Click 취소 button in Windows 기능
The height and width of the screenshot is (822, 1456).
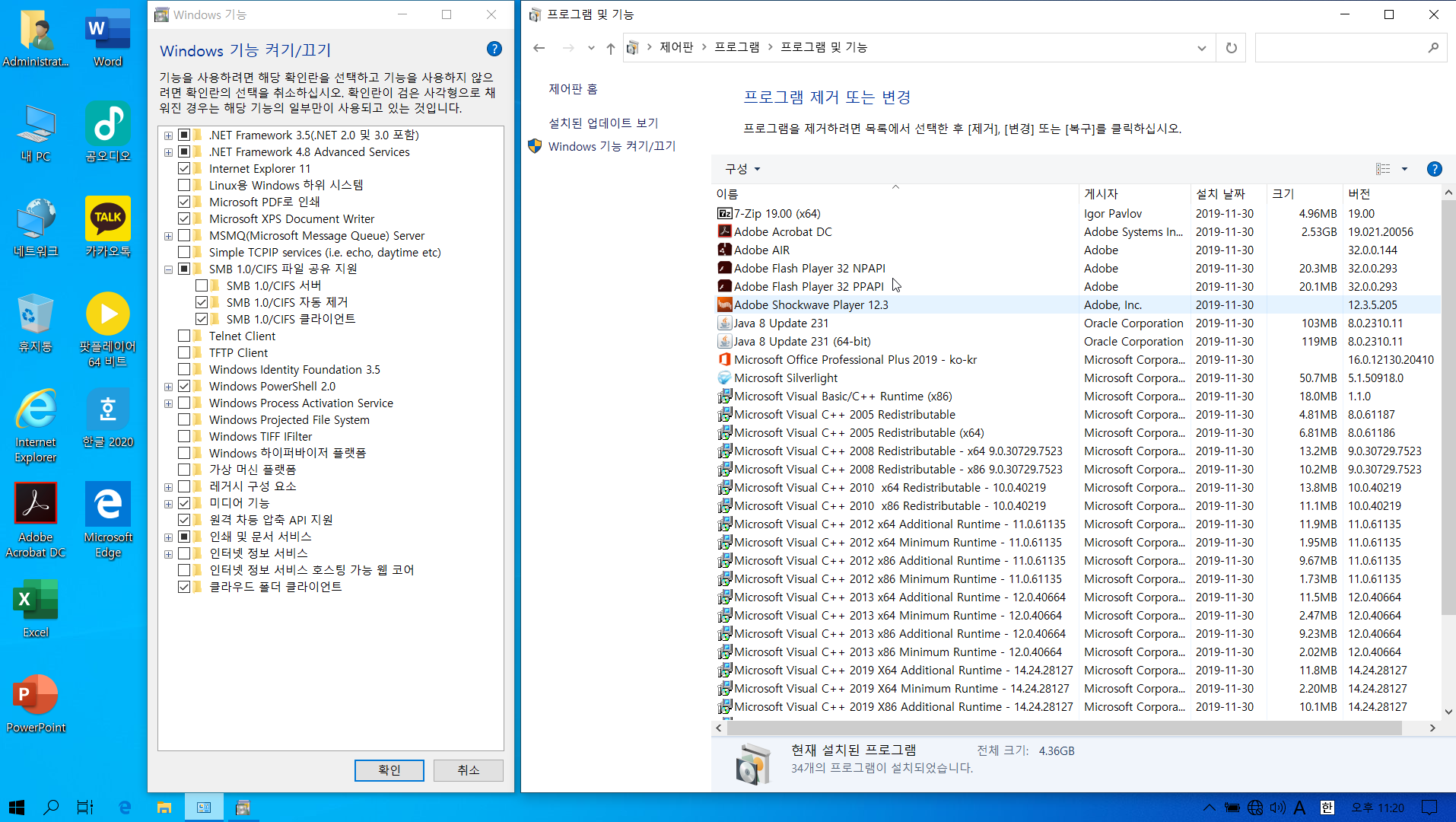469,770
